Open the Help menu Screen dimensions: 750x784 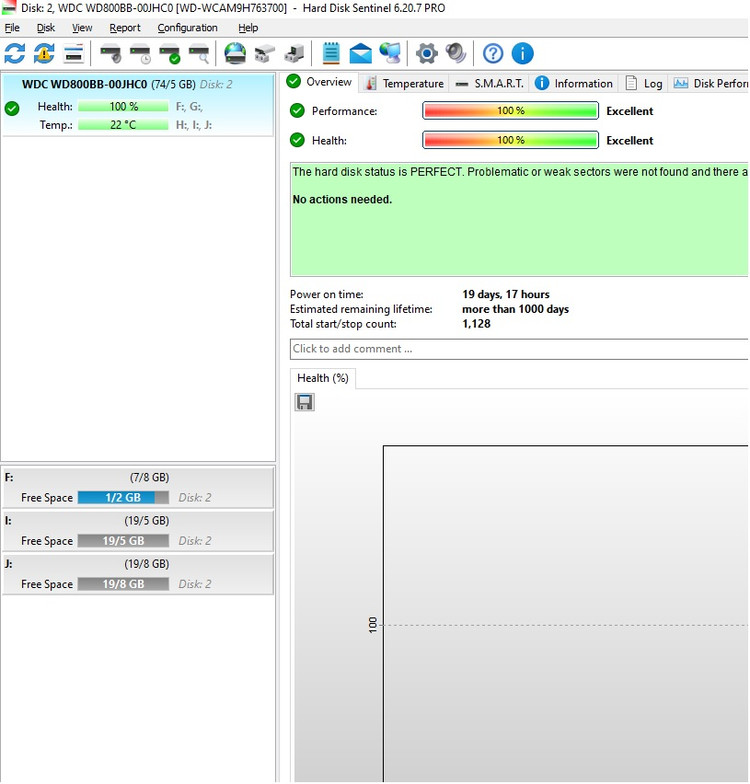248,28
